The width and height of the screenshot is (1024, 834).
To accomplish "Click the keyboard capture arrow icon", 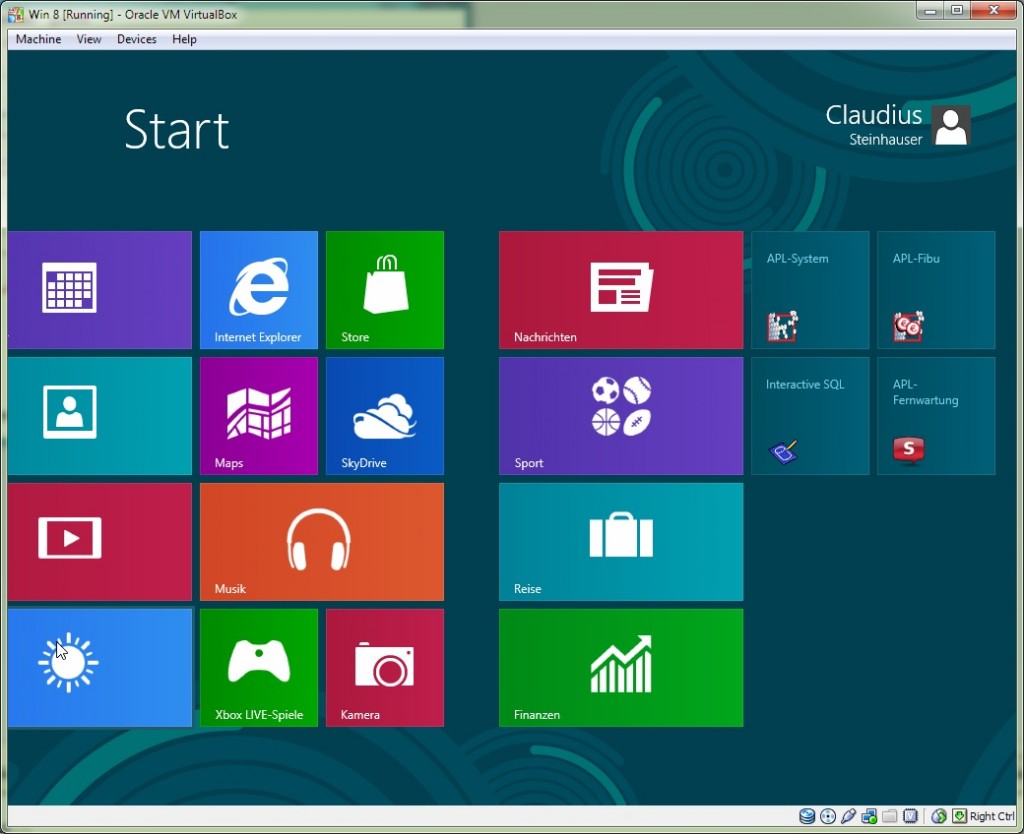I will [x=959, y=816].
